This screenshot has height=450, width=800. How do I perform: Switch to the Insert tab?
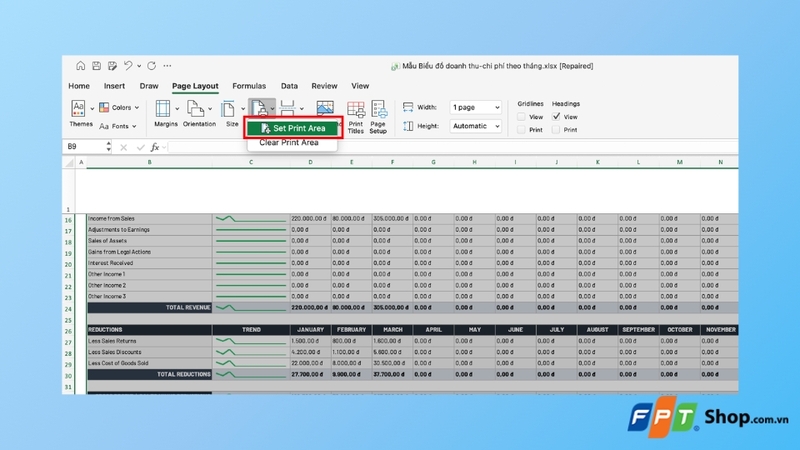click(x=114, y=86)
